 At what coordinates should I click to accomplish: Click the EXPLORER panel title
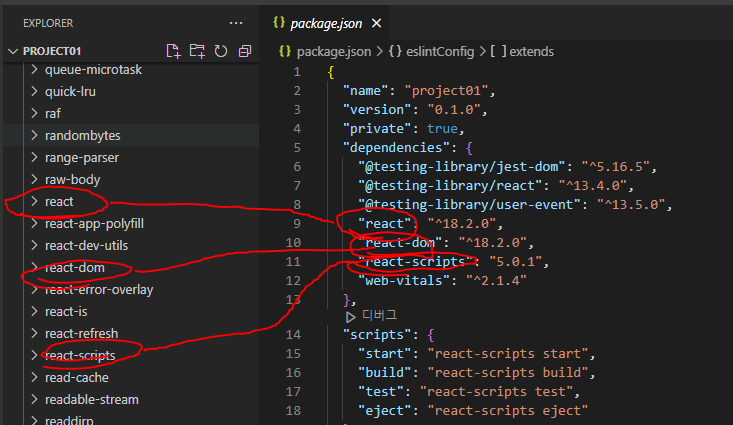click(48, 23)
